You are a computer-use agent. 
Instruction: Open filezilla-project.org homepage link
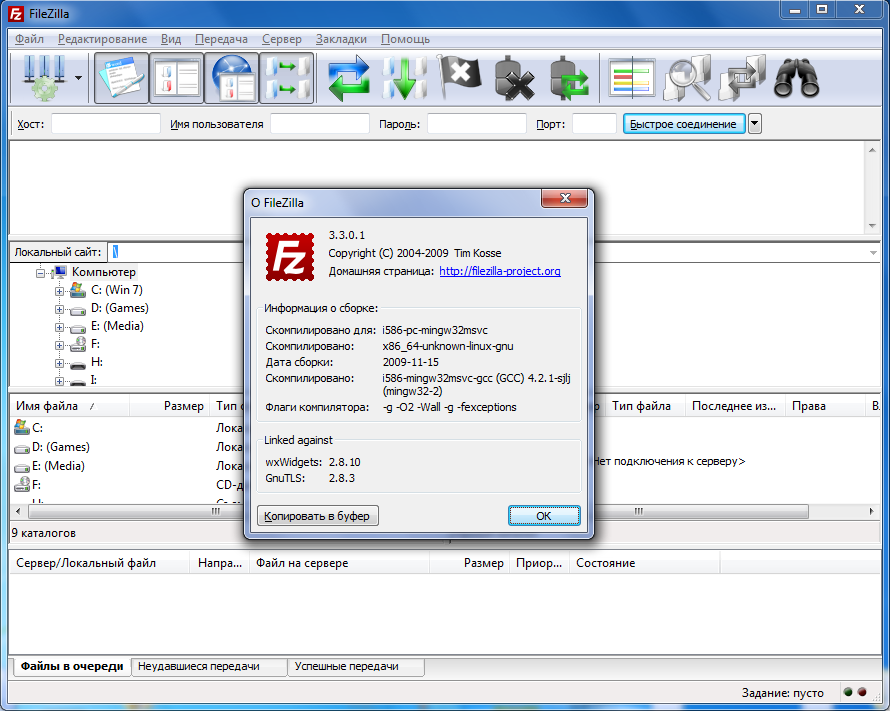point(499,271)
